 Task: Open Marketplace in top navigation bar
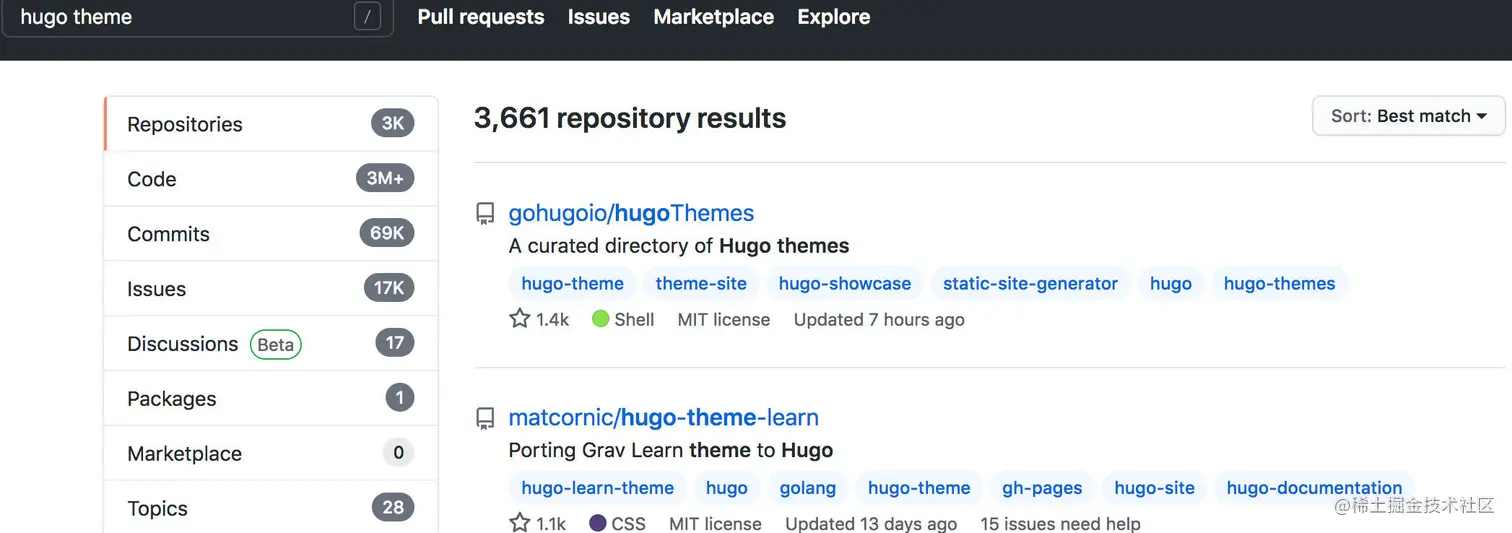[713, 17]
